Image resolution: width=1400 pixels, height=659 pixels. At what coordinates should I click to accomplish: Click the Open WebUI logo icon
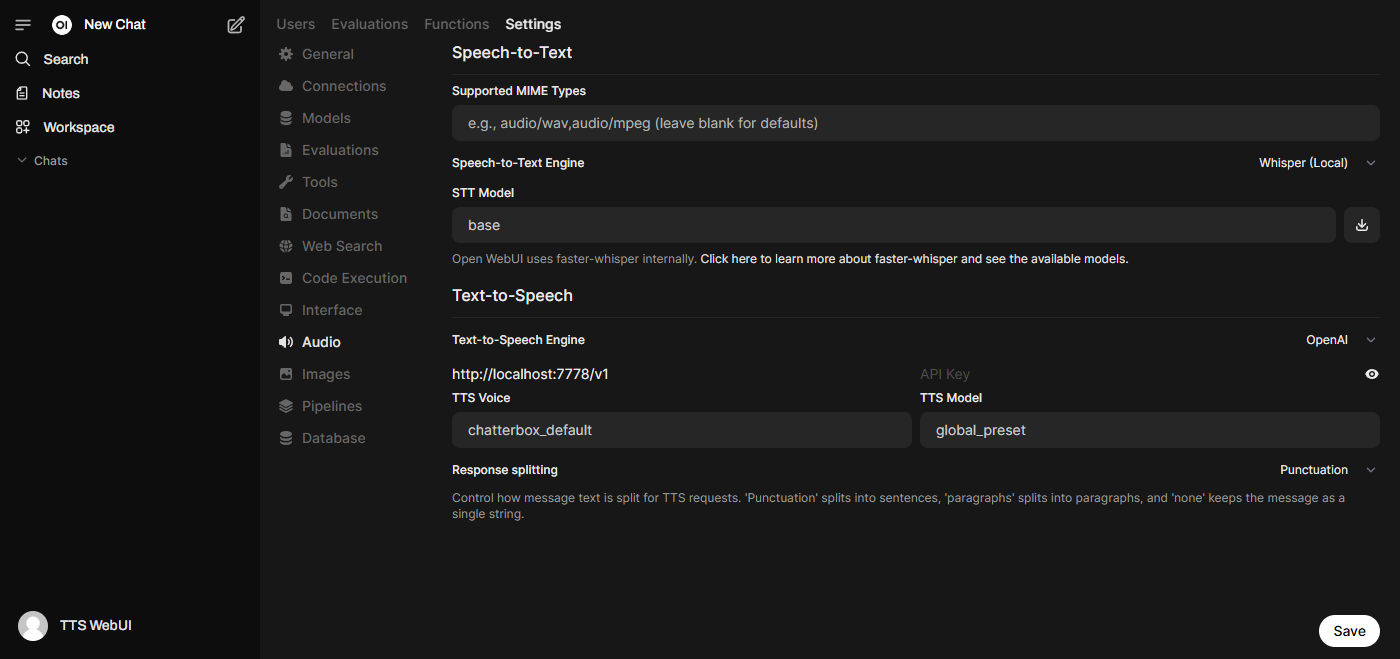pyautogui.click(x=62, y=25)
